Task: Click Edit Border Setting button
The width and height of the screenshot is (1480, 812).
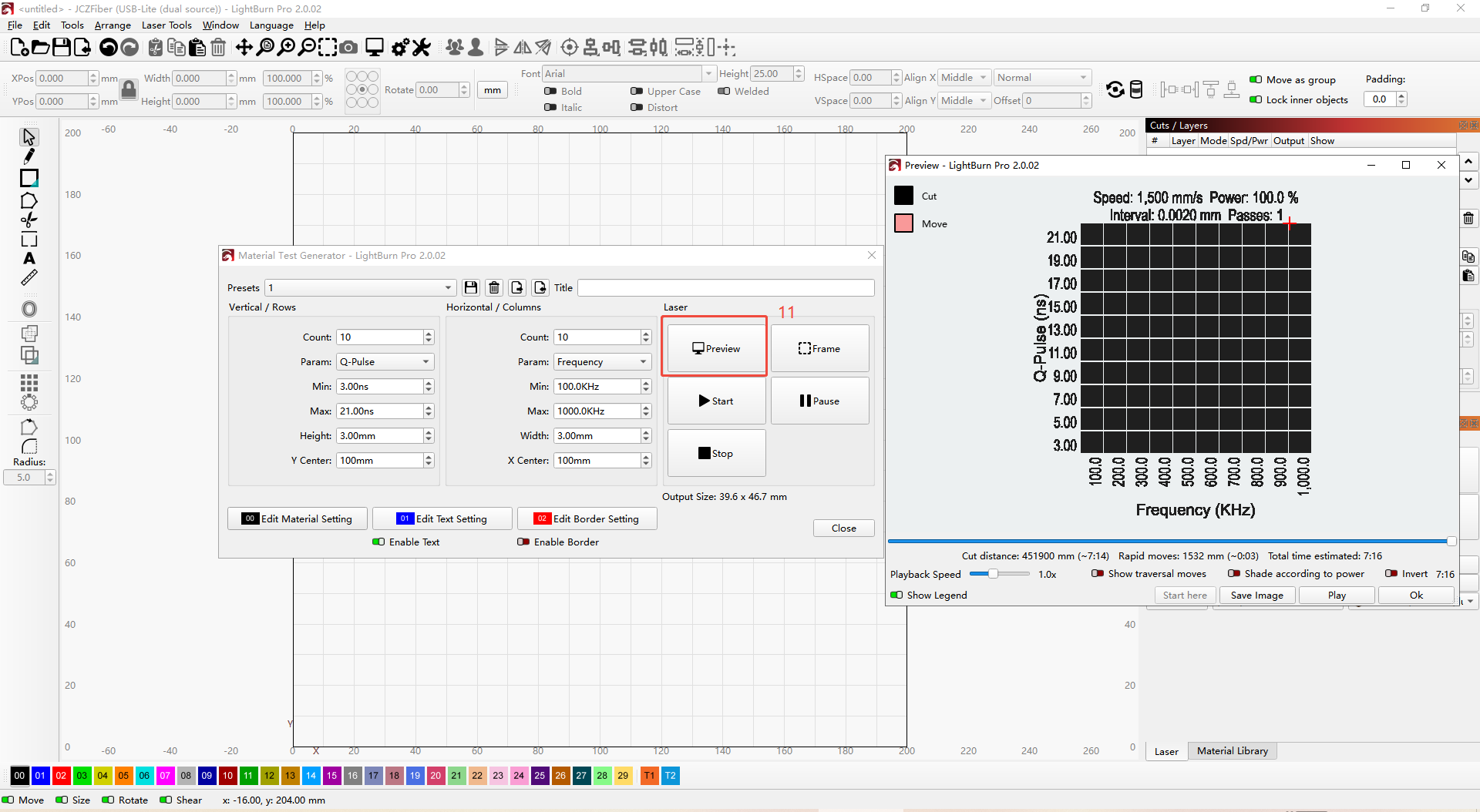Action: click(587, 518)
